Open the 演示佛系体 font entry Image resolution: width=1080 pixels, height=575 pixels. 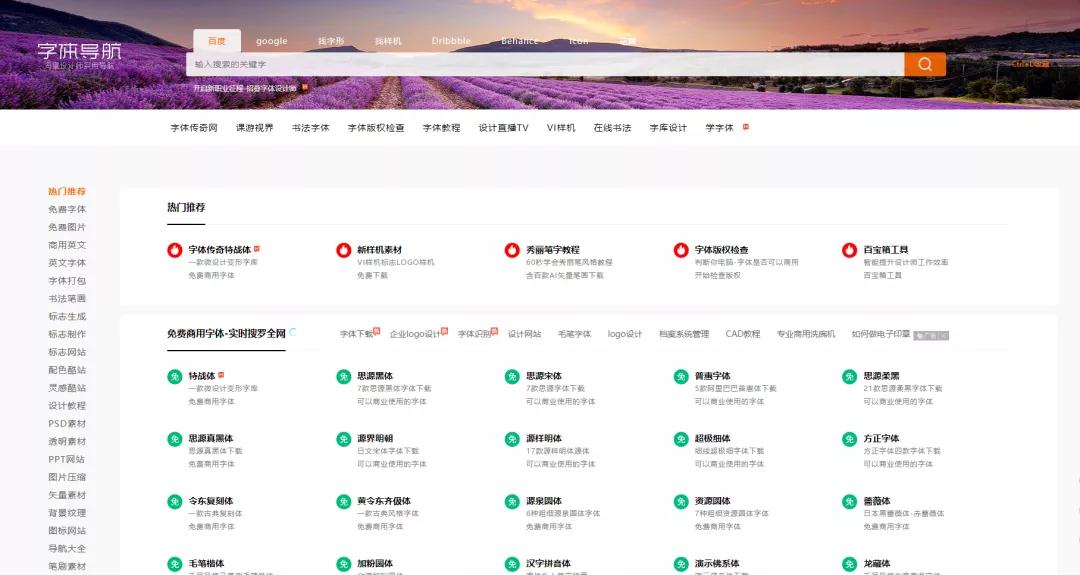pyautogui.click(x=717, y=563)
